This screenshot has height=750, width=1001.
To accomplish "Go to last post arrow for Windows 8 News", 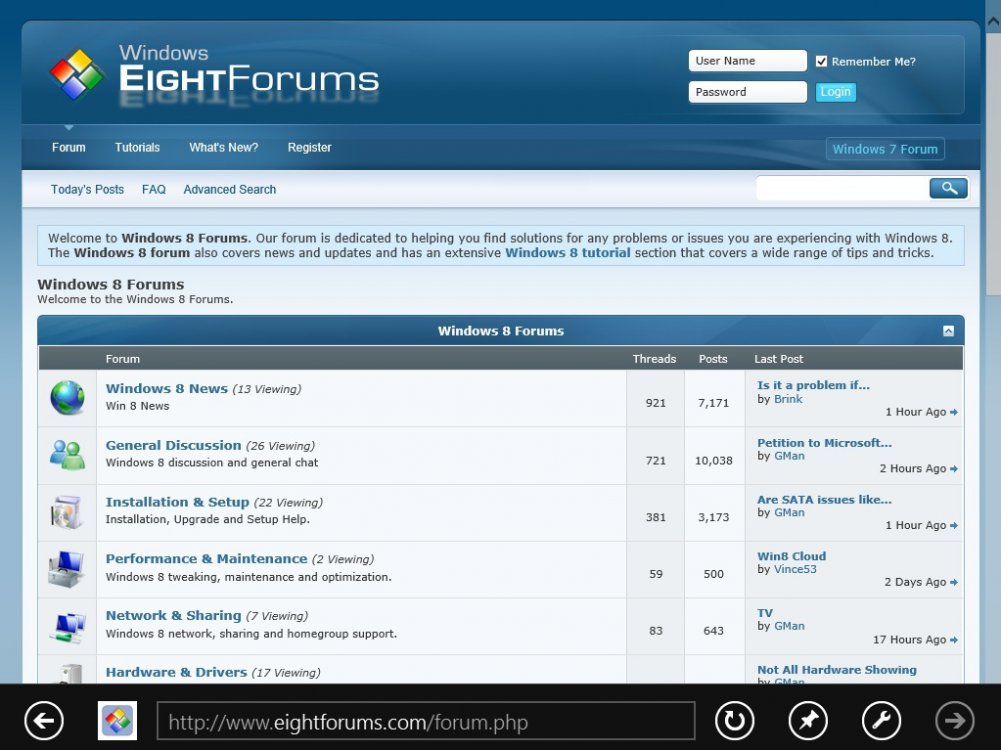I will point(954,412).
